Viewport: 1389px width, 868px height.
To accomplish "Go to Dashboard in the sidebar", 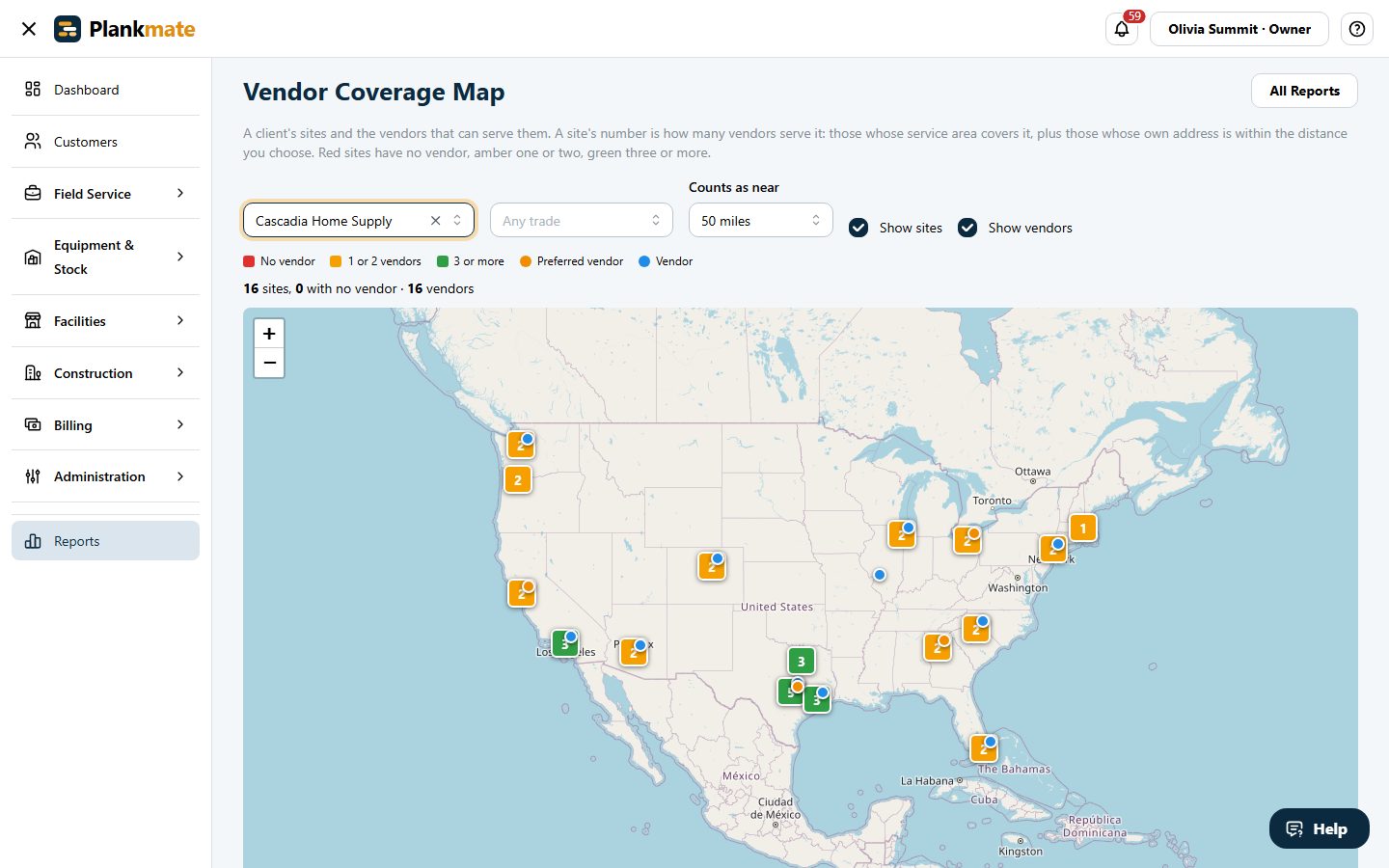I will click(106, 90).
